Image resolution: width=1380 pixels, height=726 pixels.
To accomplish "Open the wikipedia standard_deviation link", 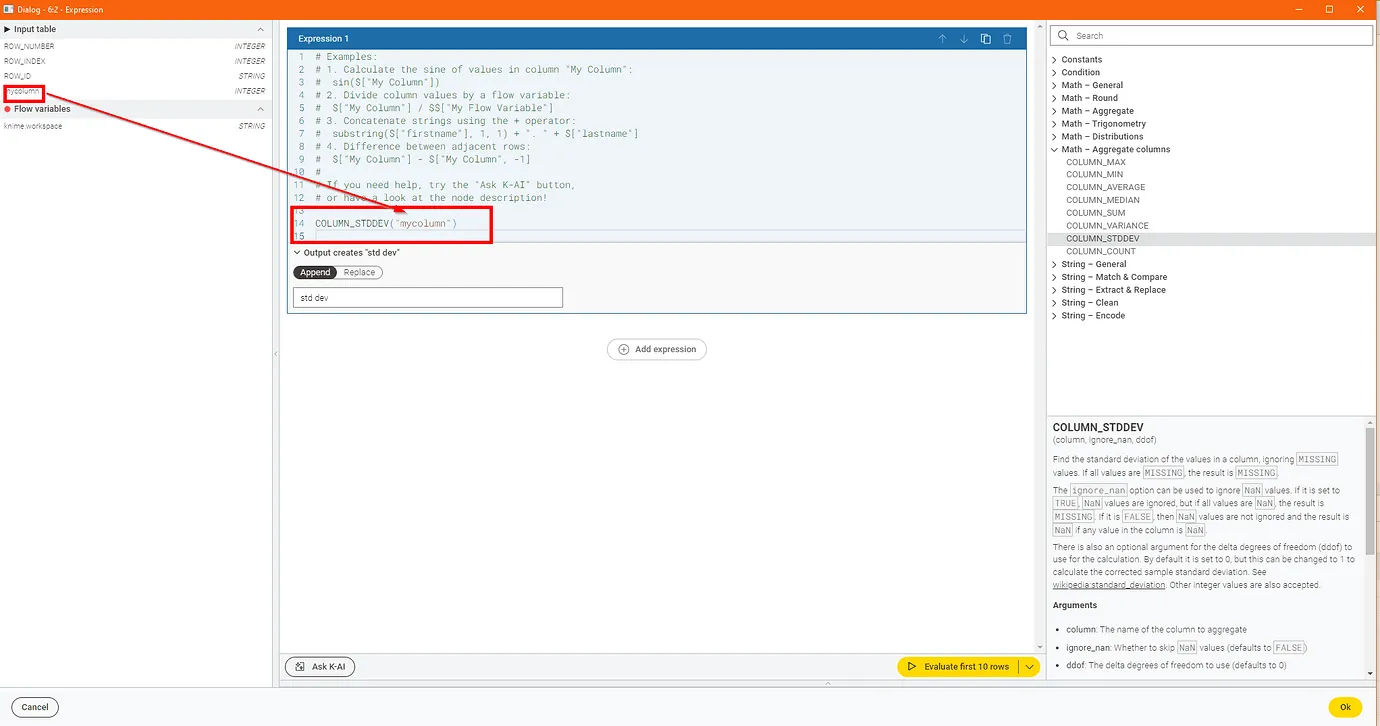I will (x=1108, y=585).
